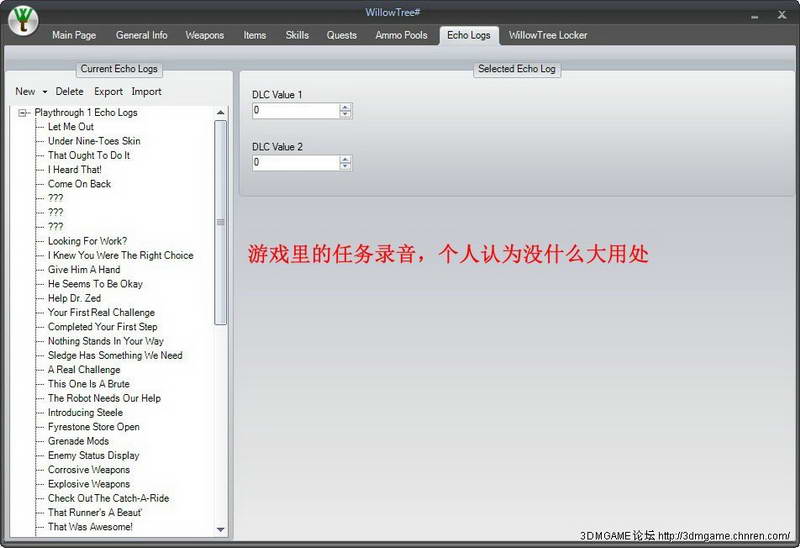Image resolution: width=800 pixels, height=548 pixels.
Task: Increase DLC Value 1 with up arrow
Action: coord(345,107)
